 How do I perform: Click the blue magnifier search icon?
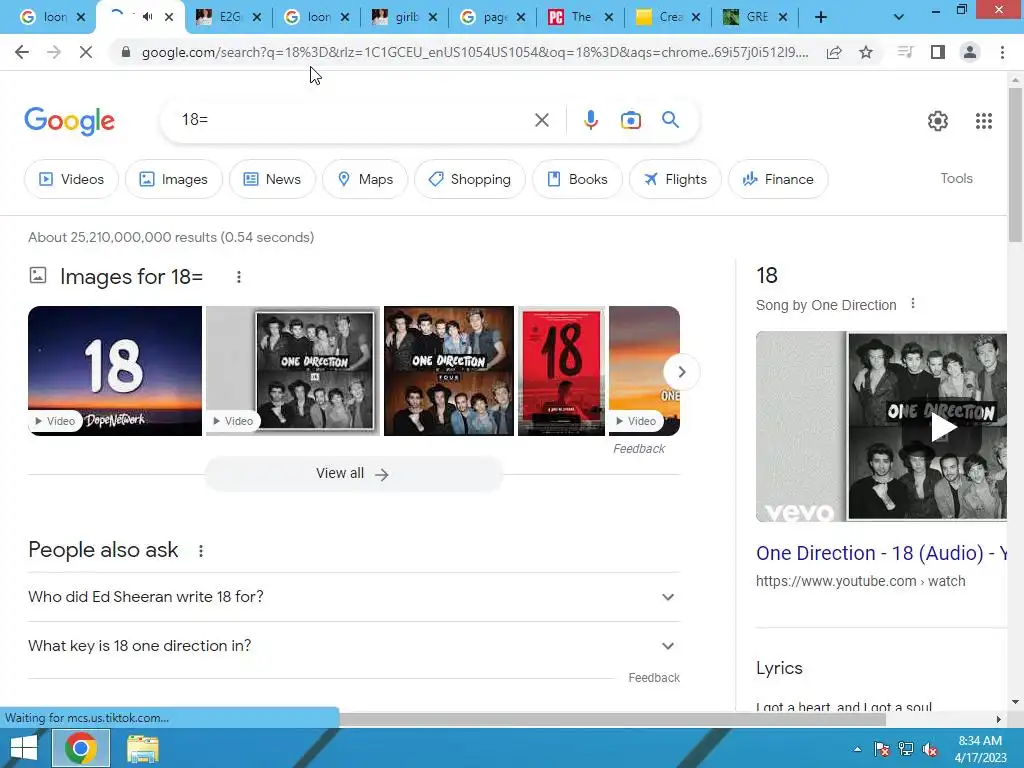[670, 120]
